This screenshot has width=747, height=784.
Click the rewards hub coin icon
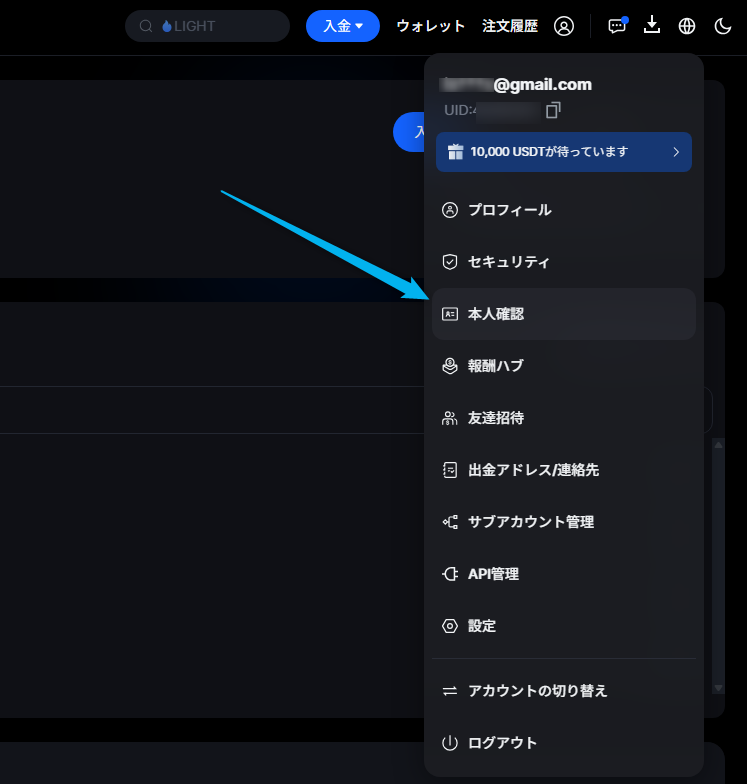click(450, 366)
